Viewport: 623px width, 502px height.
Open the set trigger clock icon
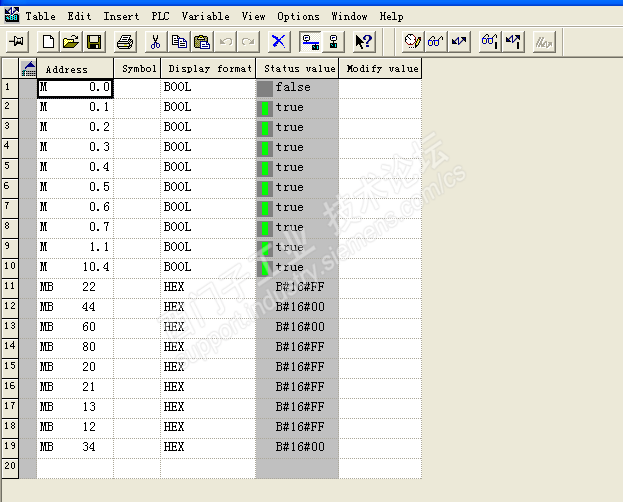point(413,41)
